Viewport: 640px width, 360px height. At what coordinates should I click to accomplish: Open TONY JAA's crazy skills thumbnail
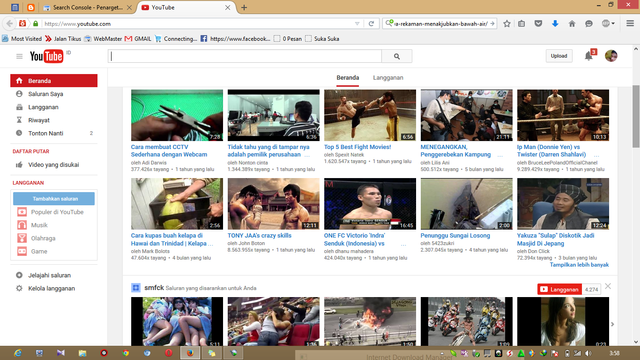point(273,204)
